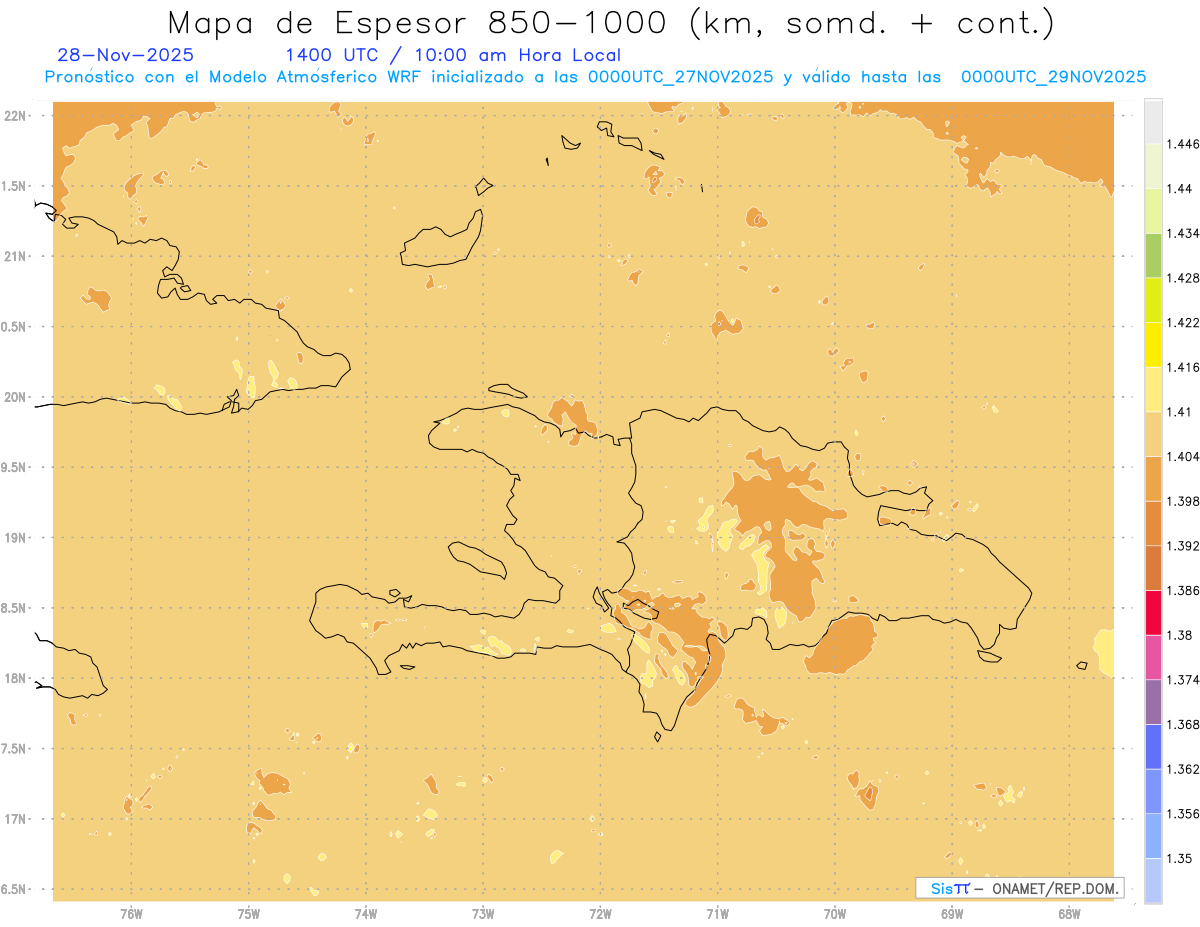Click the time label "1400 UTC / 10:00 am Hora Local"
Image resolution: width=1200 pixels, height=927 pixels.
pos(453,55)
